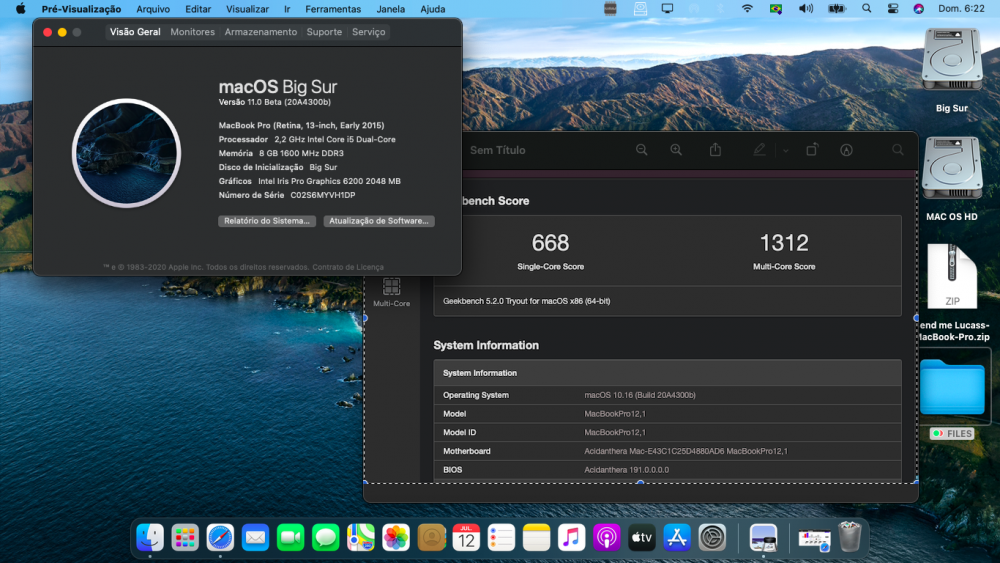Zoom in with the Preview toolbar magnifier
The image size is (1000, 563).
(x=676, y=150)
